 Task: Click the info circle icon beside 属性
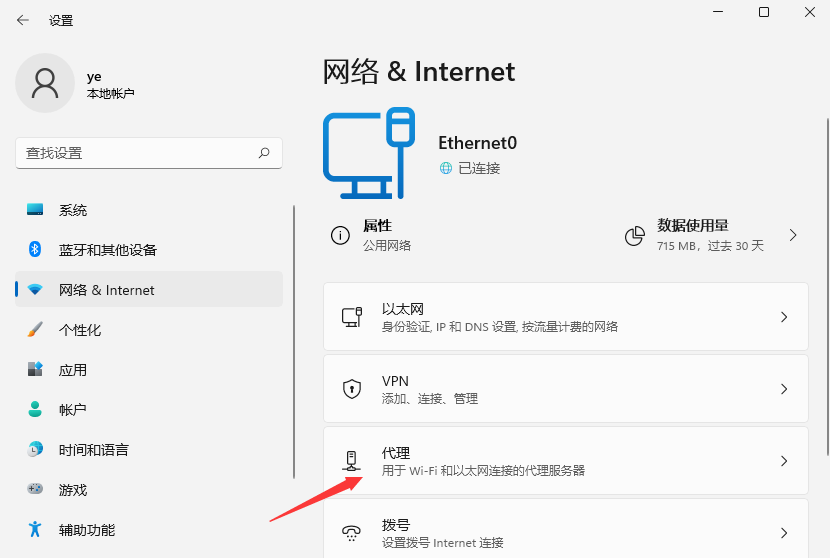pos(340,235)
